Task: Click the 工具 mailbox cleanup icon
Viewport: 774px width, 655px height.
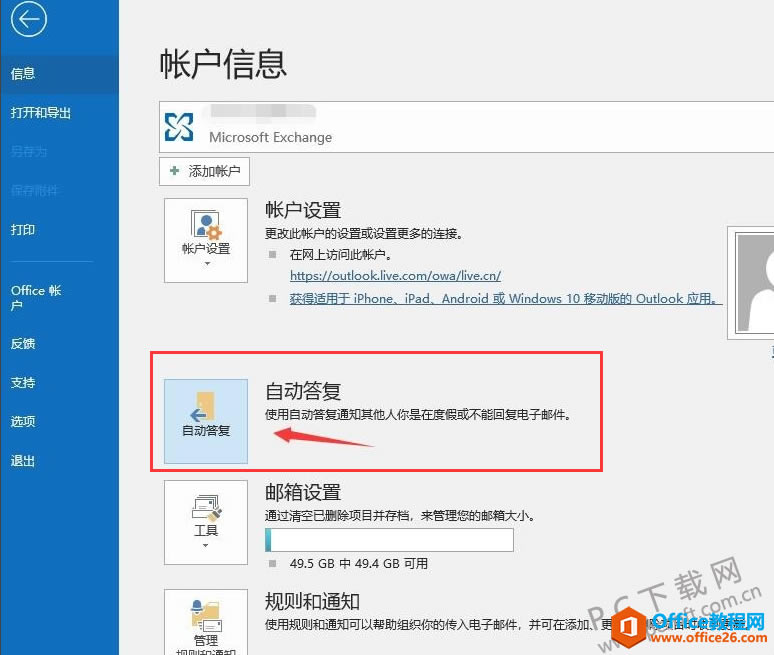Action: pyautogui.click(x=206, y=508)
